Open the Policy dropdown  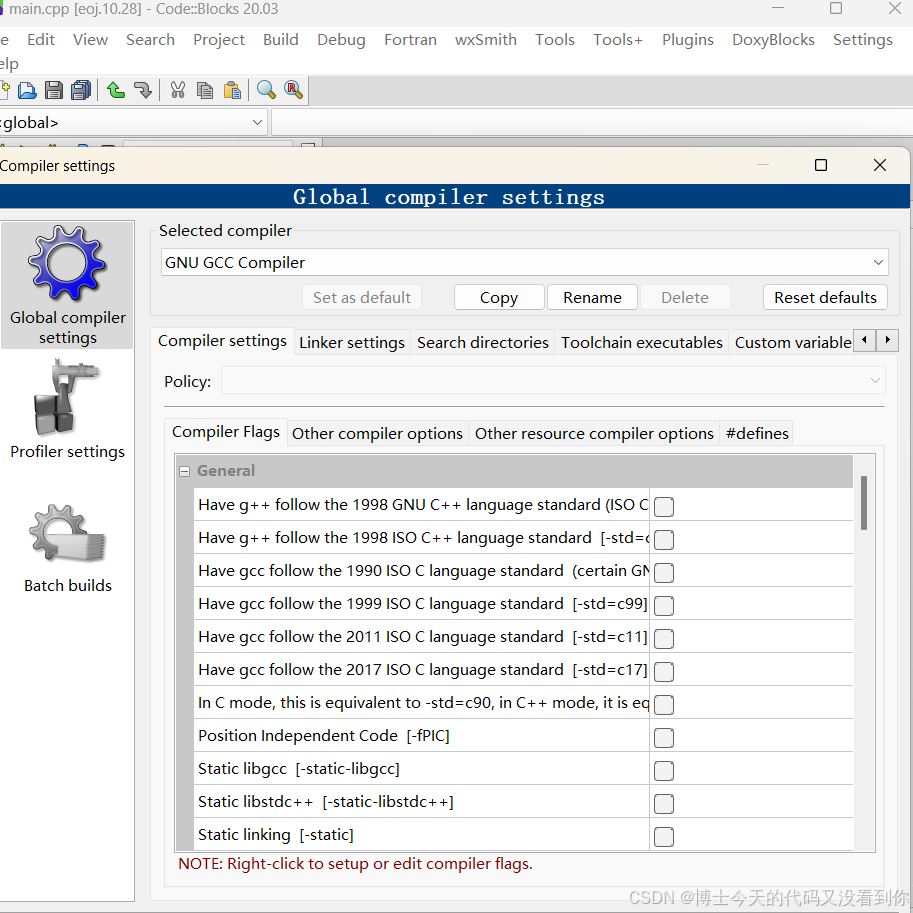pyautogui.click(x=553, y=381)
